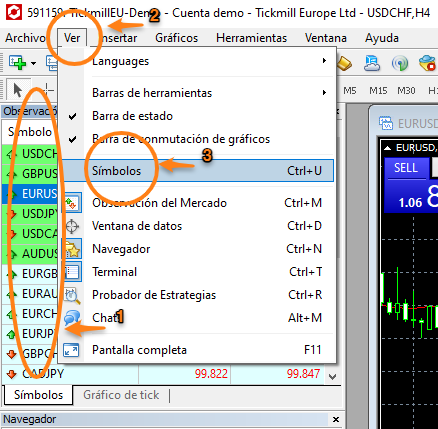Select the CADJPY symbol row
This screenshot has width=438, height=429.
click(163, 374)
